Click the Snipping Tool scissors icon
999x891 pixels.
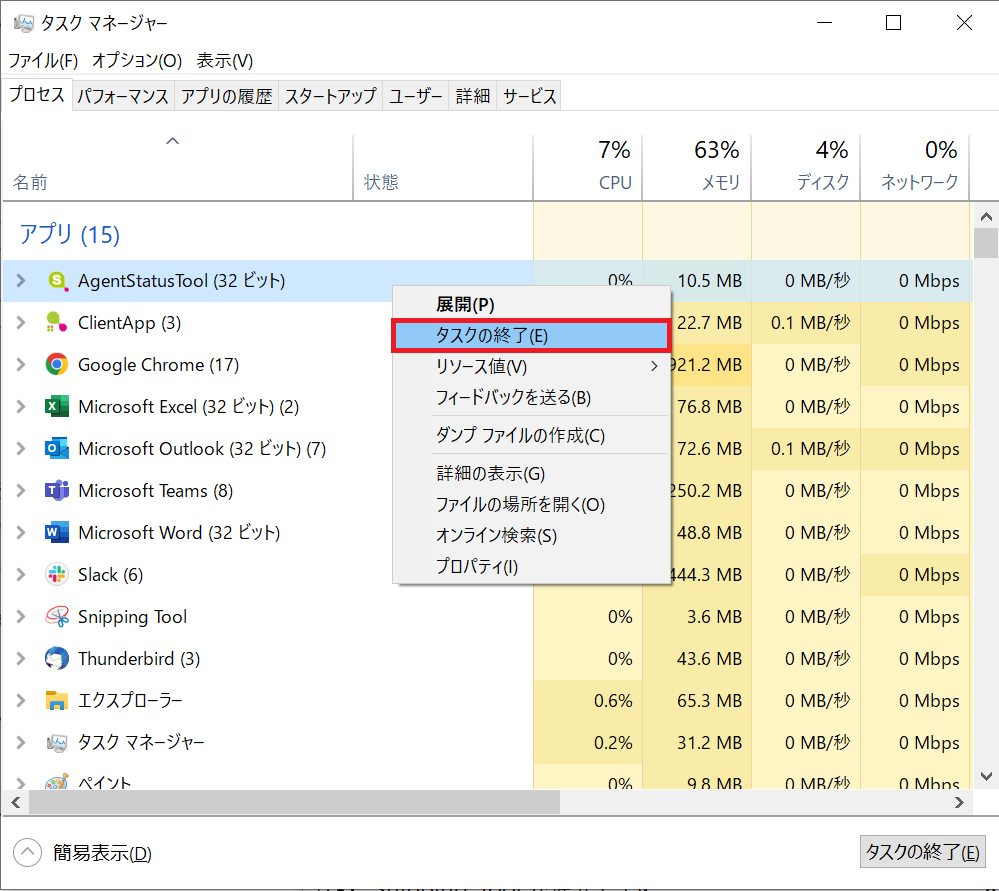pyautogui.click(x=57, y=616)
